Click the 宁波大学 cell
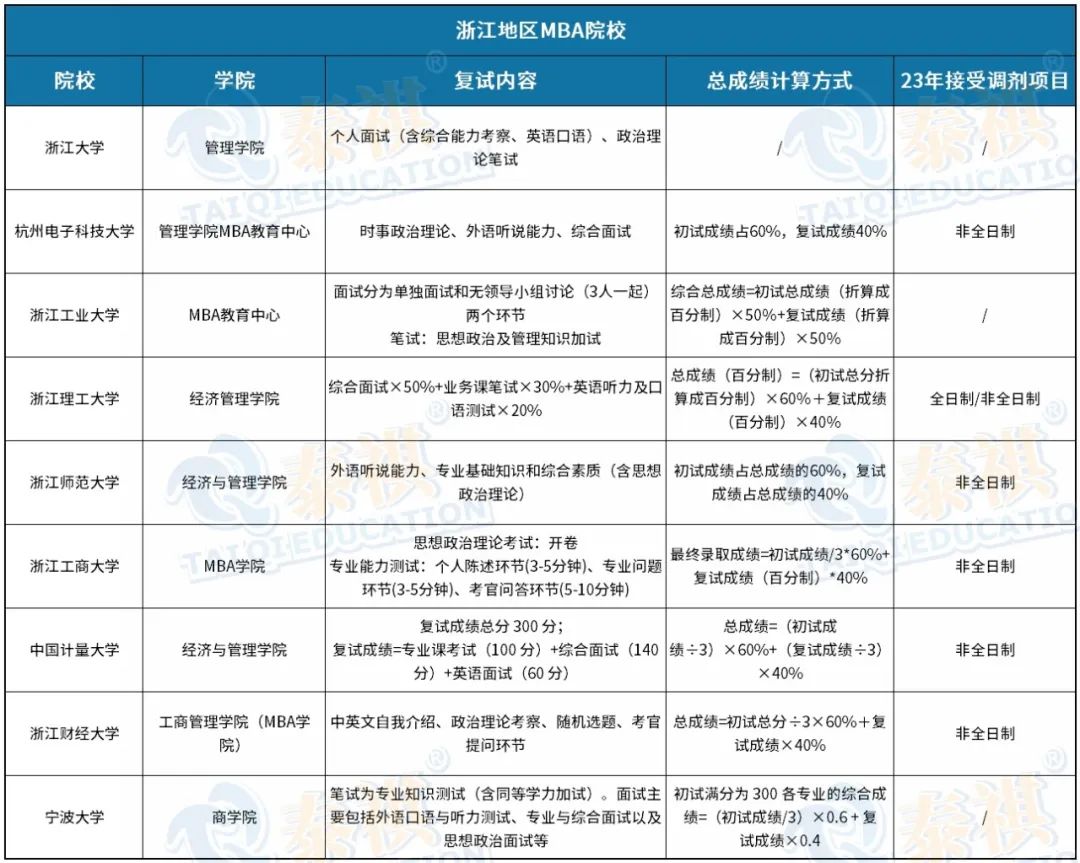This screenshot has width=1080, height=863. coord(74,817)
